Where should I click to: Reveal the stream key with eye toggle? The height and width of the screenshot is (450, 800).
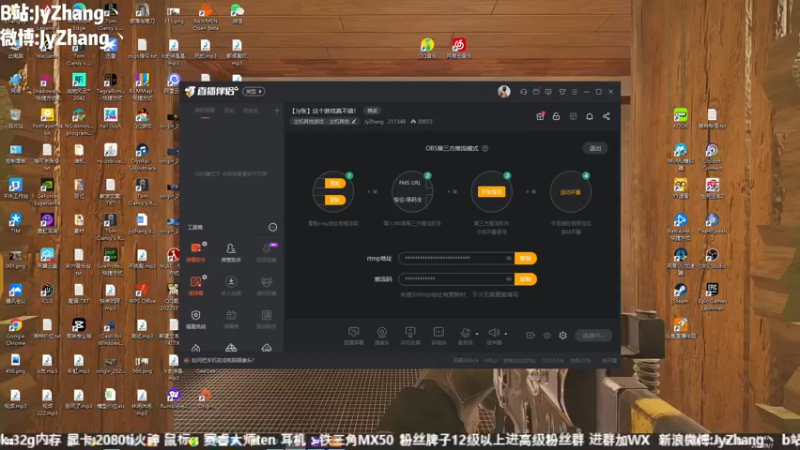(x=508, y=279)
